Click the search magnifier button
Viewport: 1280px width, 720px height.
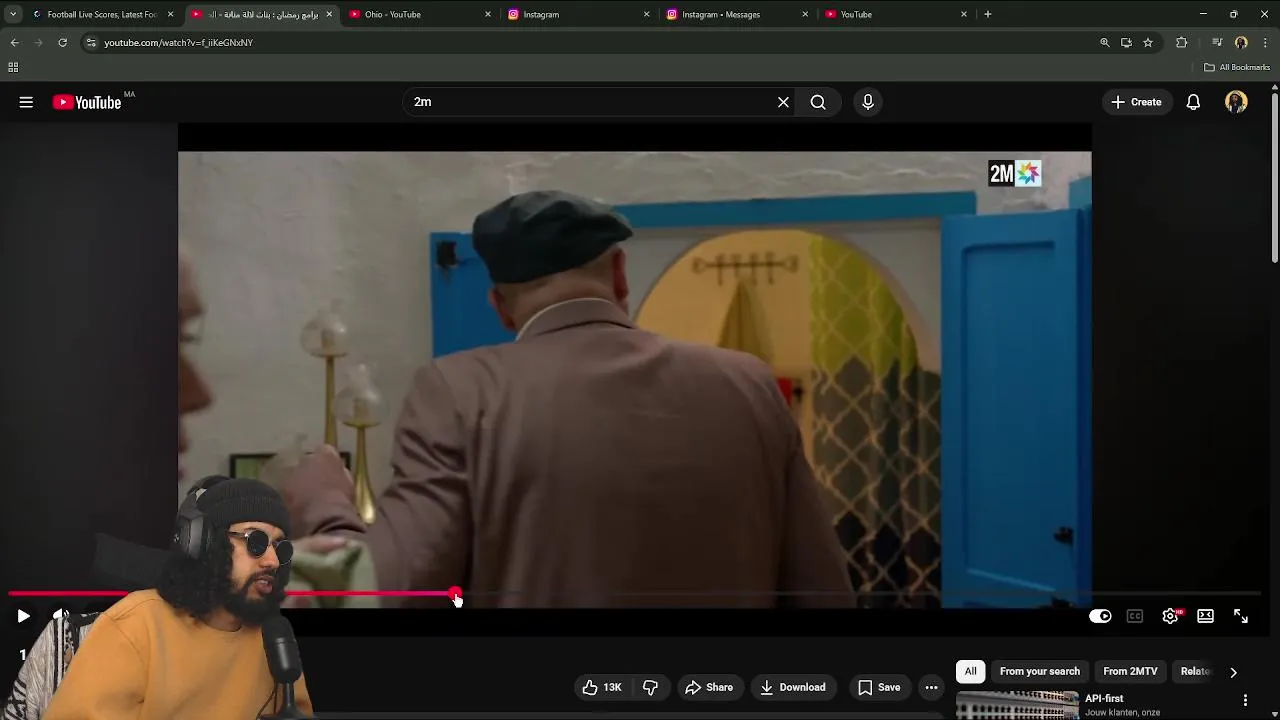[818, 102]
